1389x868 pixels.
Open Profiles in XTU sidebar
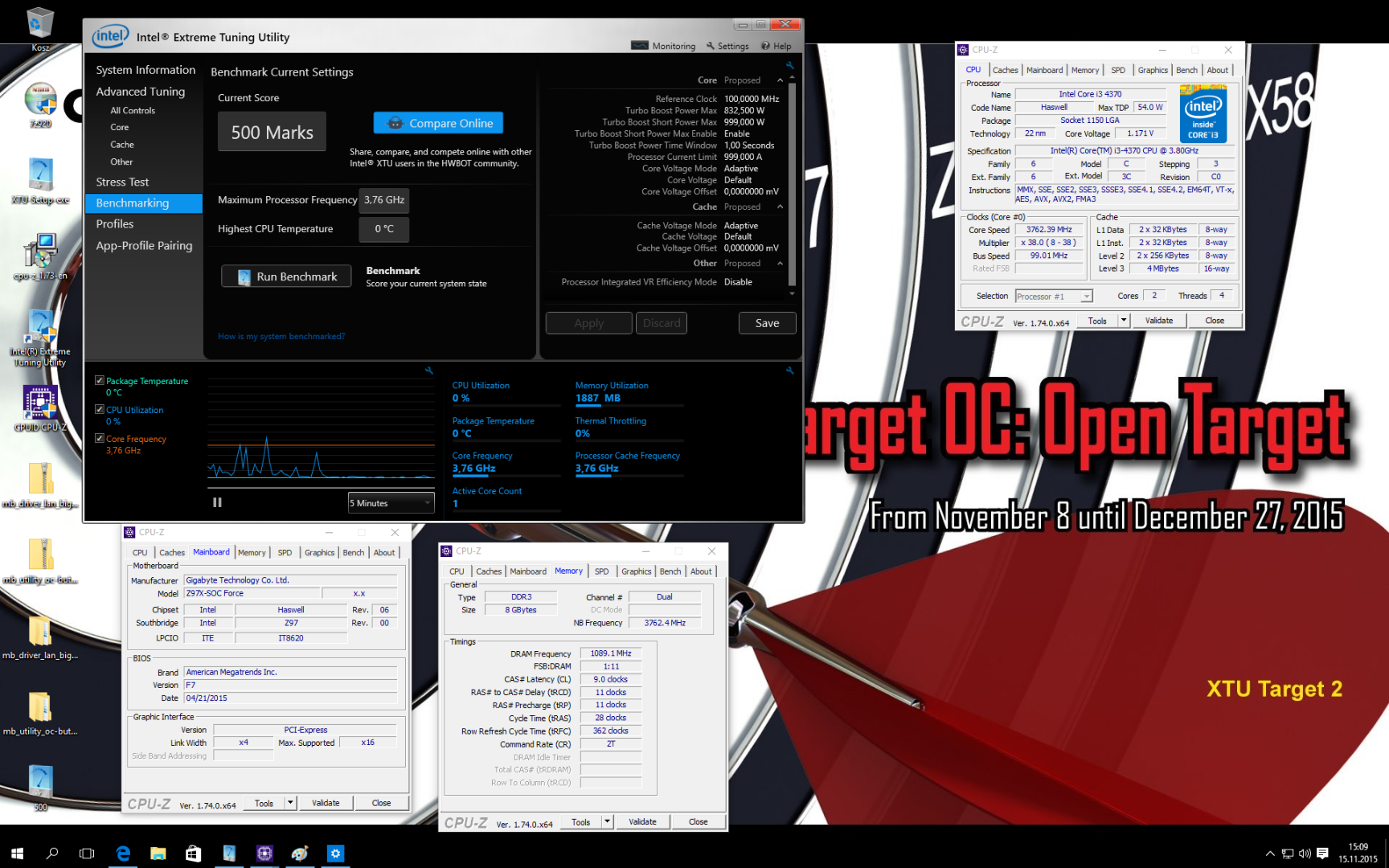[115, 224]
